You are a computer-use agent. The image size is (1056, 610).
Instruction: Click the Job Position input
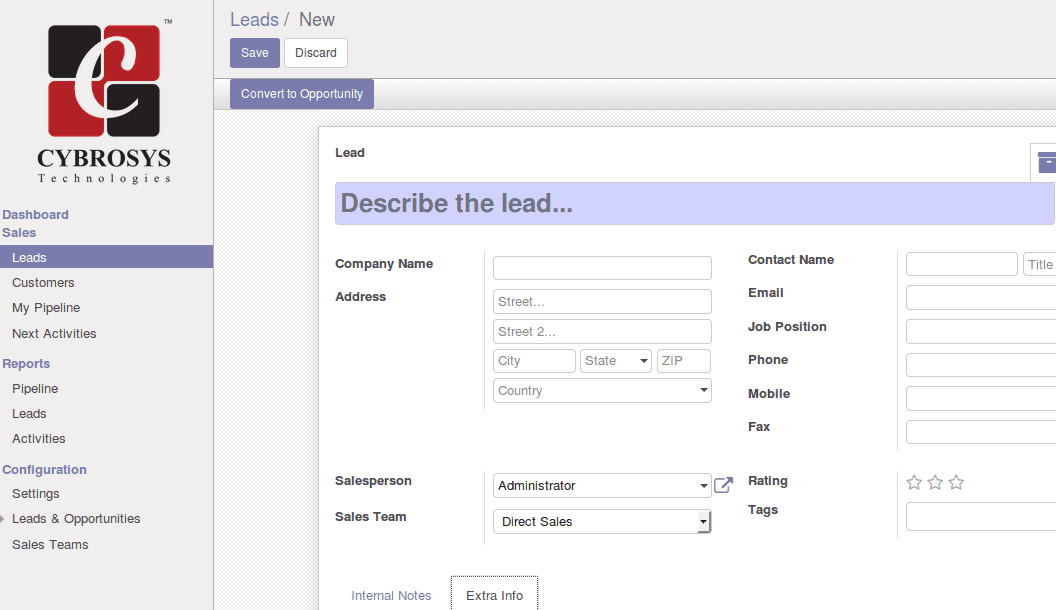point(981,331)
